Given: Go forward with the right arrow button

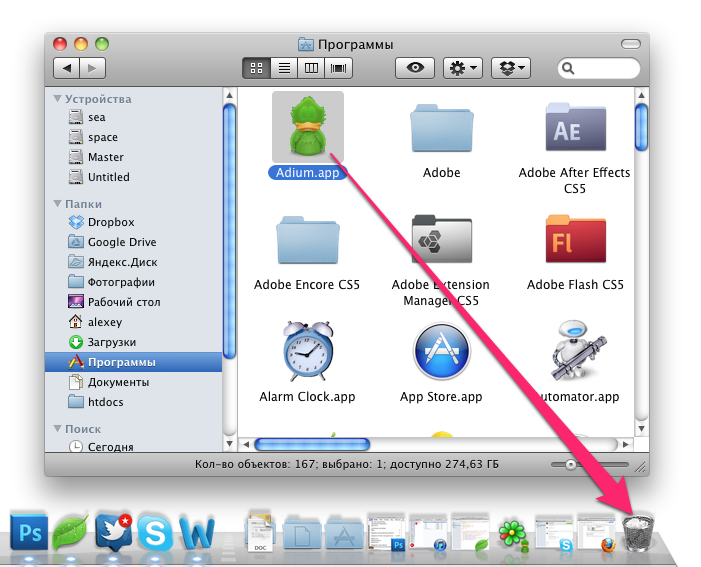Looking at the screenshot, I should pyautogui.click(x=93, y=68).
